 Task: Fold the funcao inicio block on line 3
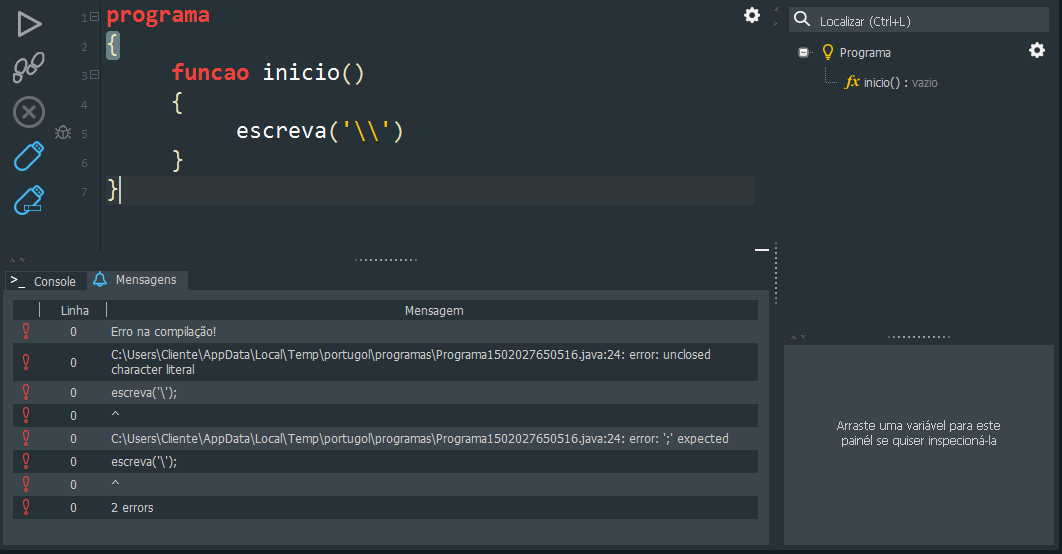95,74
